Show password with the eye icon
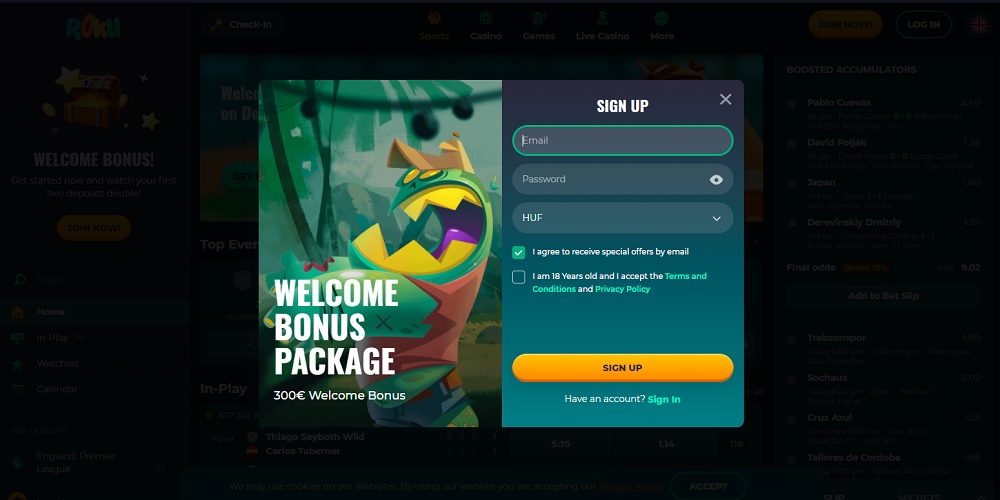The image size is (1000, 500). coord(716,180)
